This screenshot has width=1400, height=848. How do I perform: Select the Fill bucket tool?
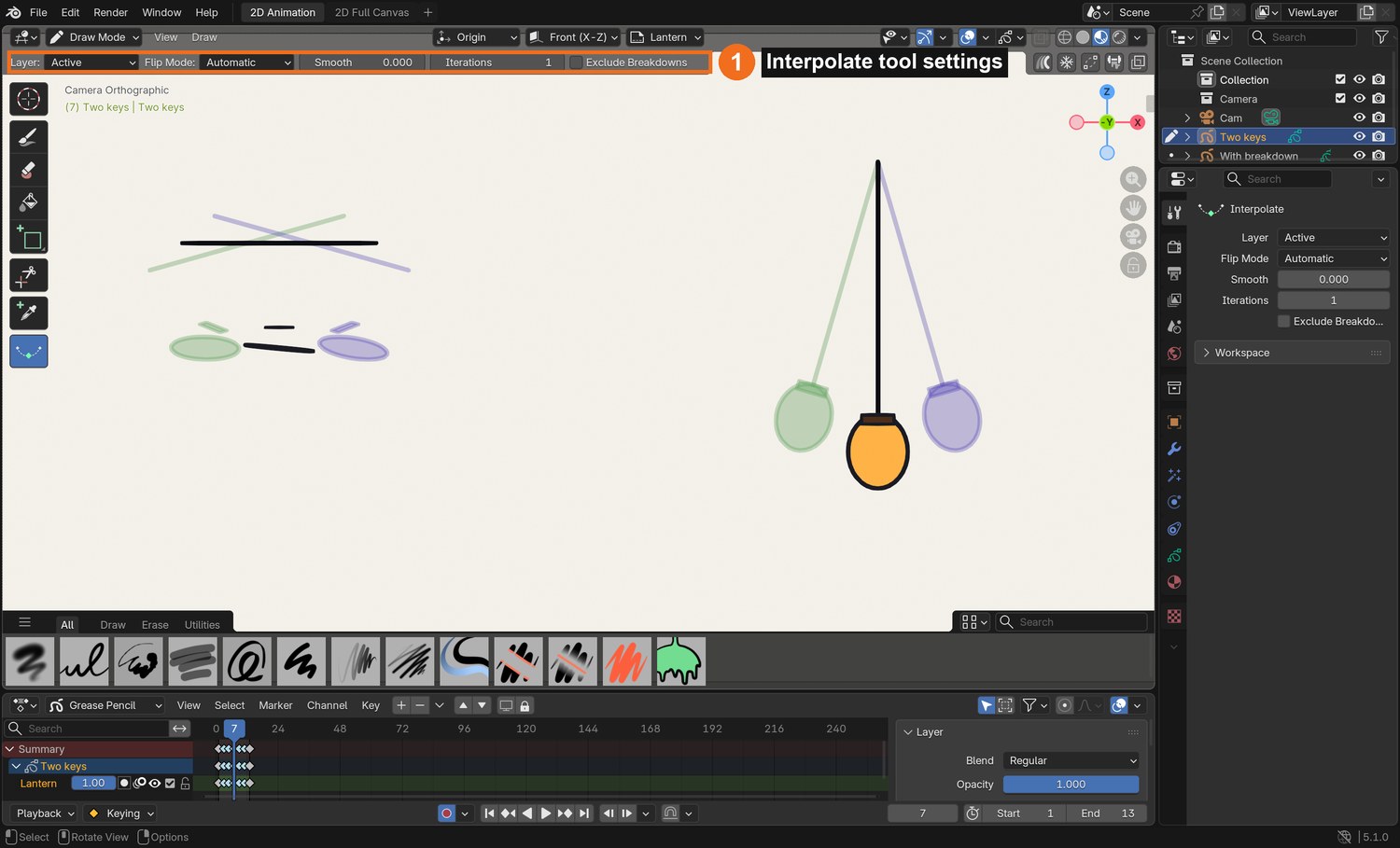(28, 202)
